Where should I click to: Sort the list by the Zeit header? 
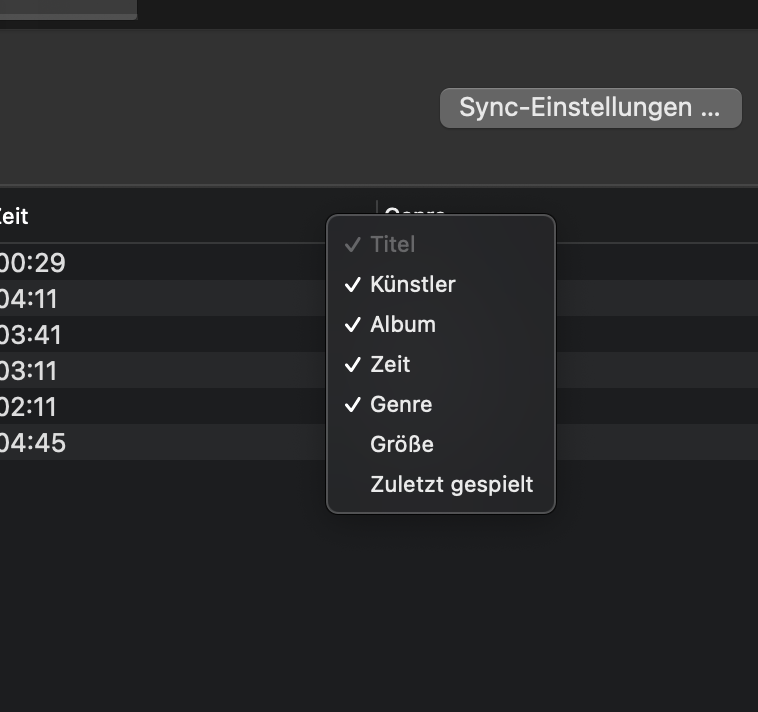click(x=14, y=216)
